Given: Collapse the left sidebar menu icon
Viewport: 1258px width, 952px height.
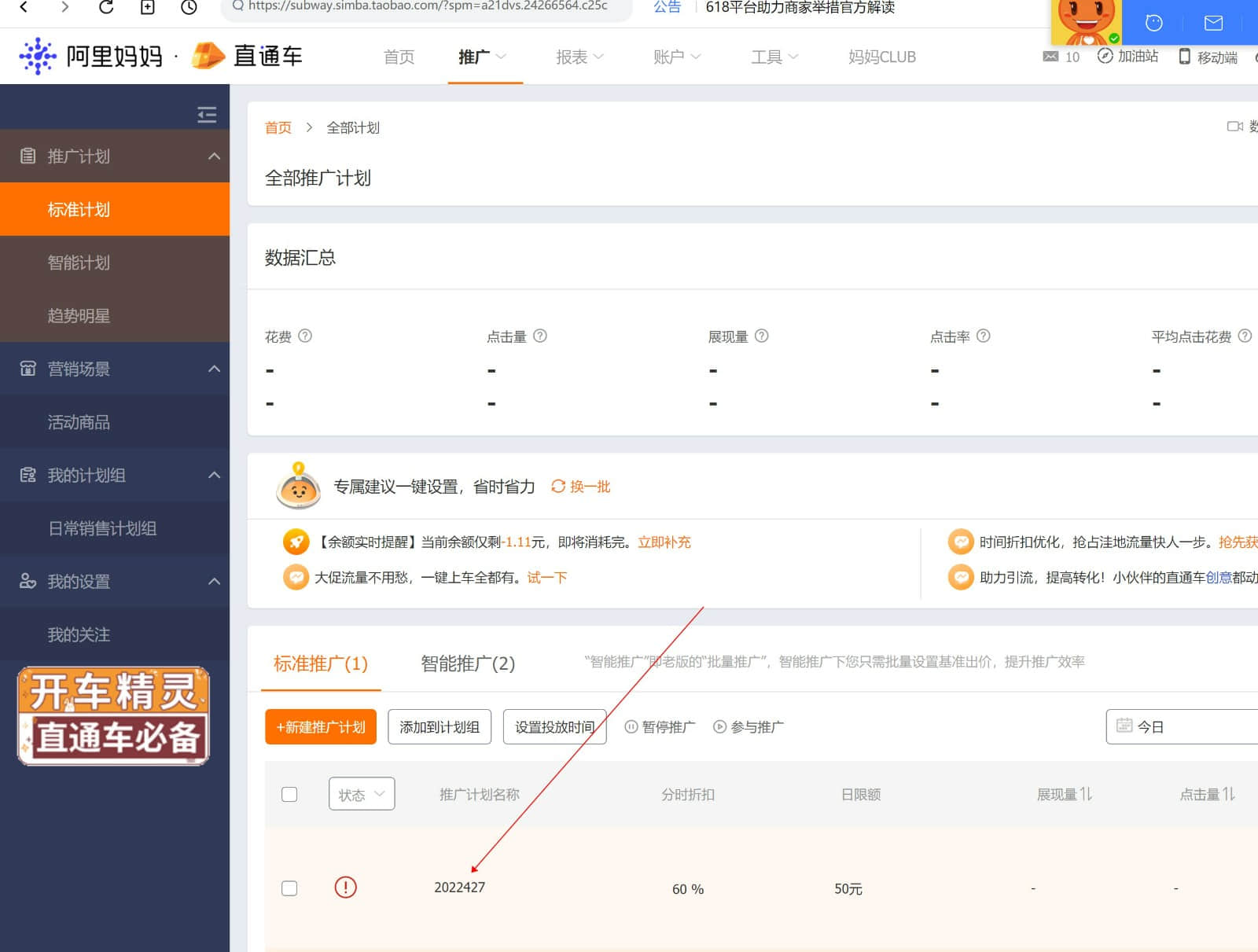Looking at the screenshot, I should point(207,115).
